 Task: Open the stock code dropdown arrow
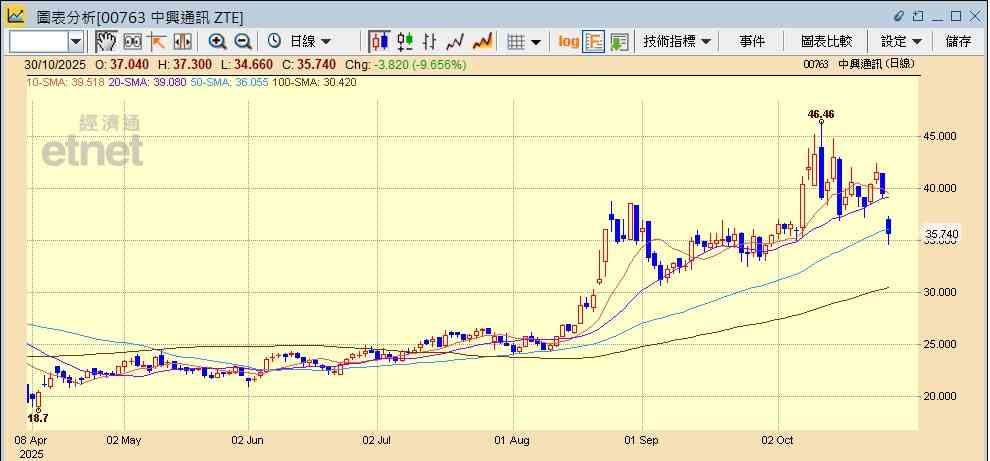(76, 41)
